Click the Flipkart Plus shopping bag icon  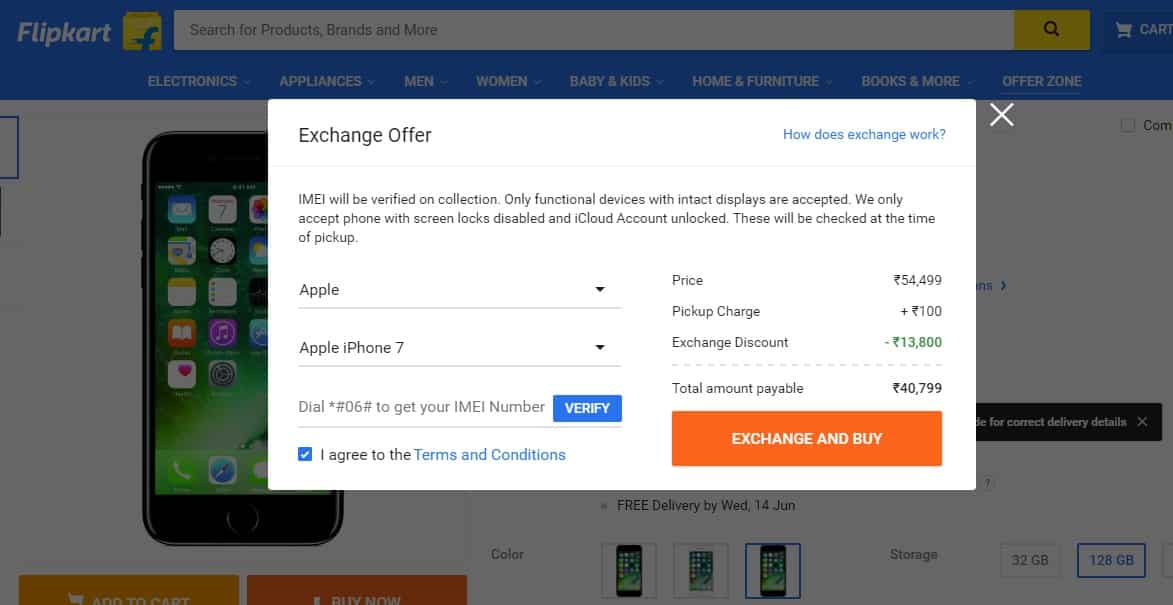pyautogui.click(x=142, y=31)
